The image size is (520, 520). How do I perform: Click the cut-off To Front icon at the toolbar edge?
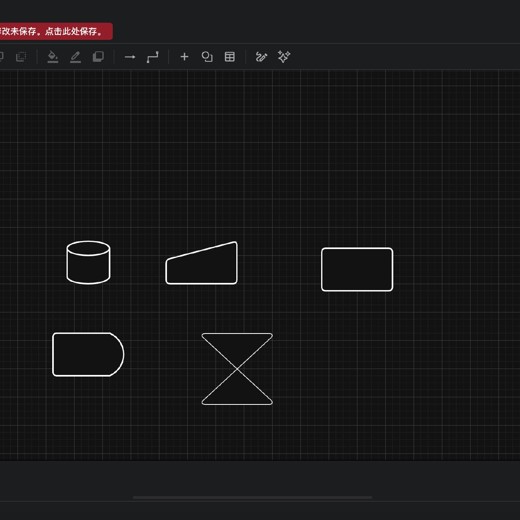(2, 57)
